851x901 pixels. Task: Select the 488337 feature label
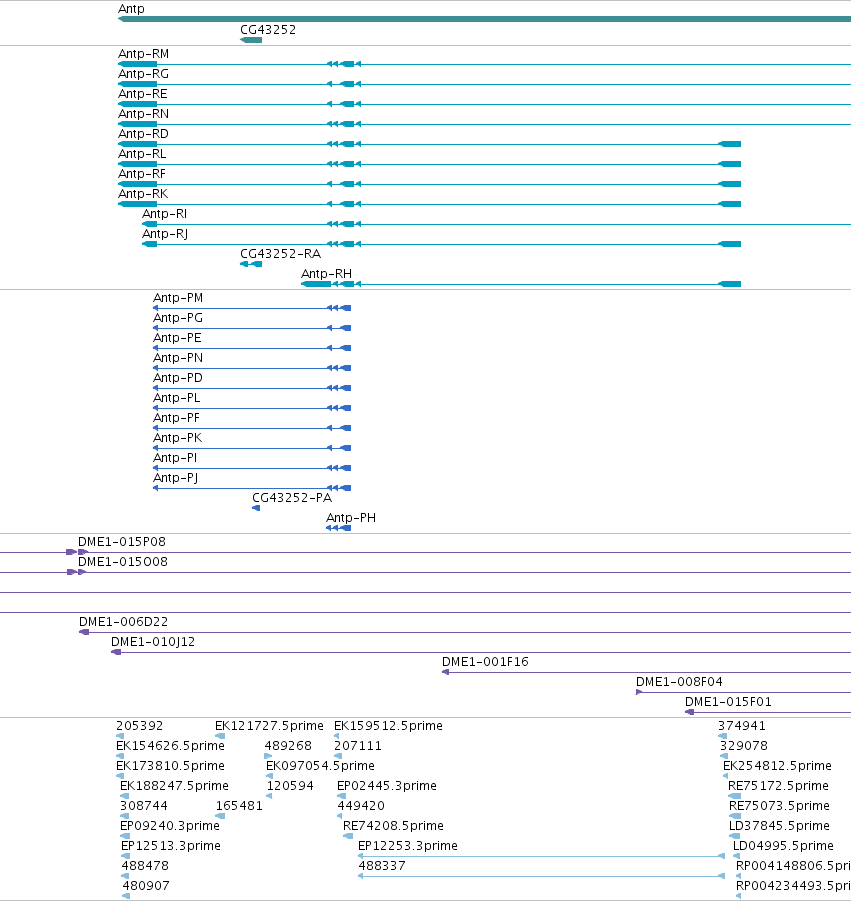tap(382, 865)
